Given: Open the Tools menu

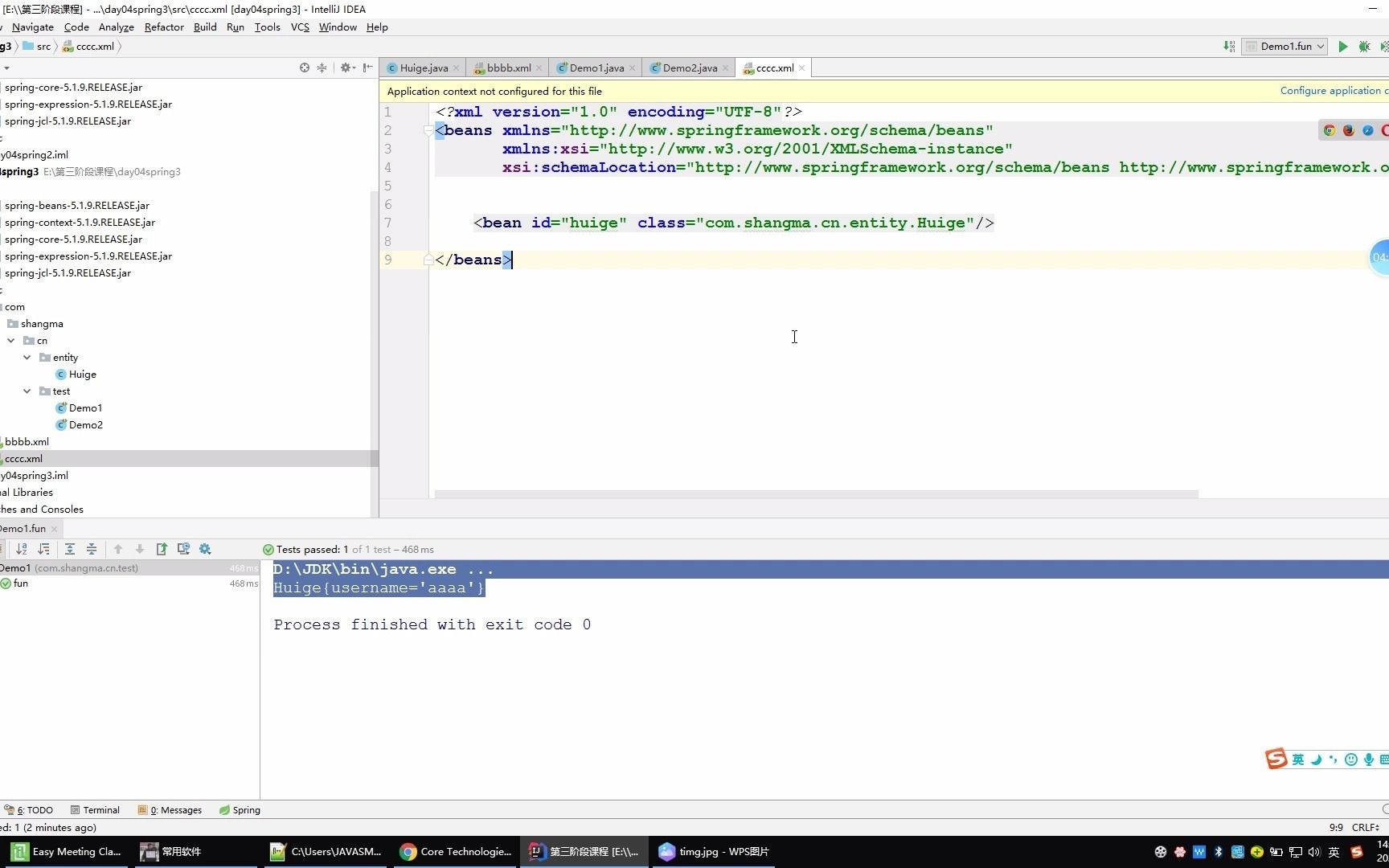Looking at the screenshot, I should (268, 27).
